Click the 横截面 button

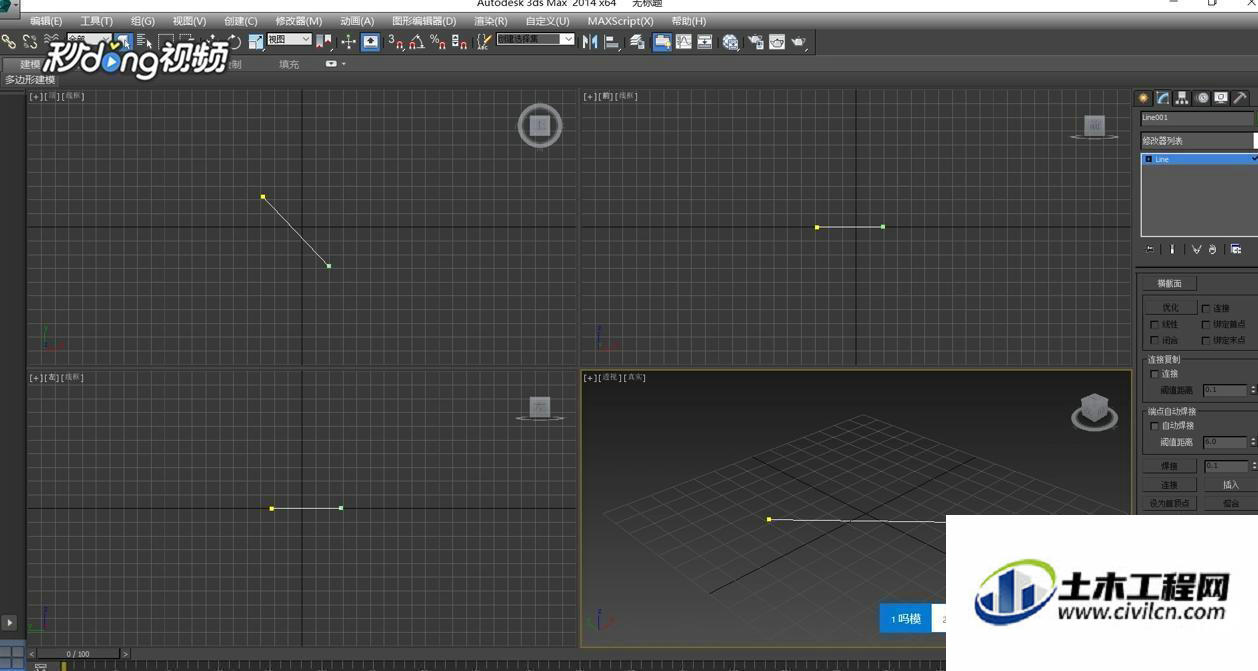(x=1169, y=284)
